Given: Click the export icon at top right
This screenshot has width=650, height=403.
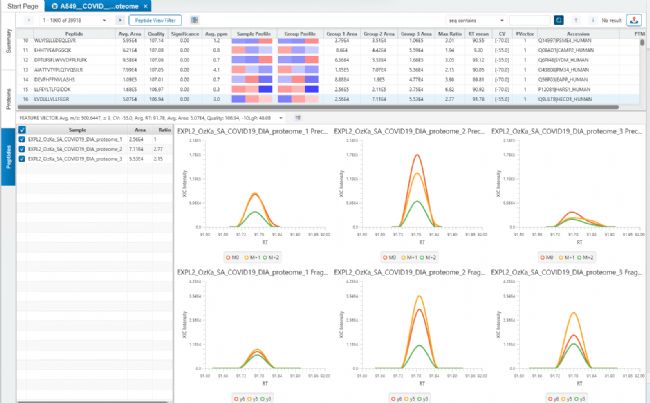Looking at the screenshot, I should coord(634,20).
